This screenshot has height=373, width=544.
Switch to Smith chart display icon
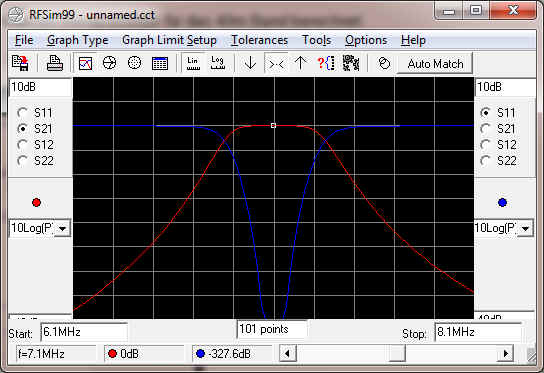click(x=110, y=63)
